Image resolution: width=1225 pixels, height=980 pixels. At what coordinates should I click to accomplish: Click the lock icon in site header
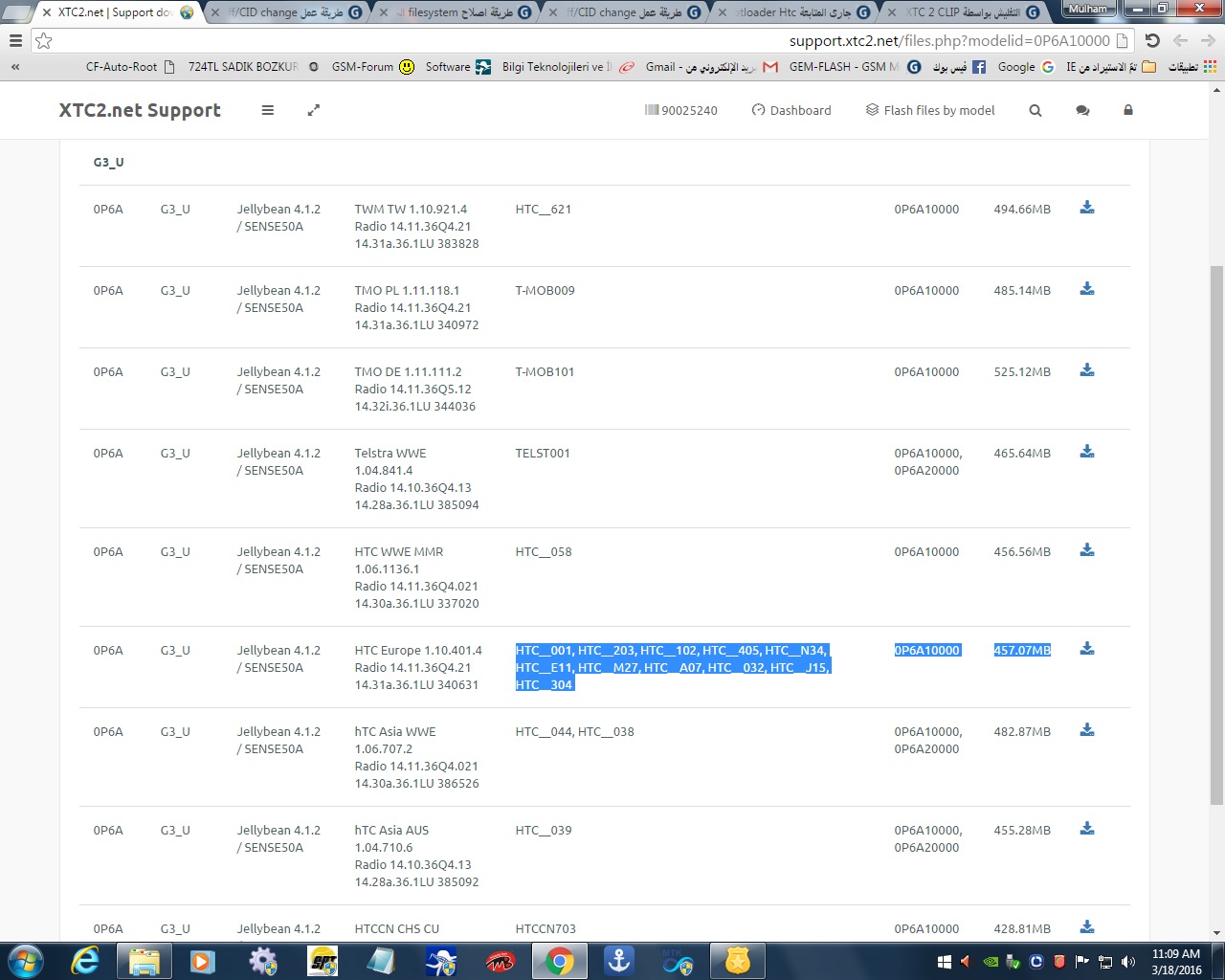[x=1128, y=110]
